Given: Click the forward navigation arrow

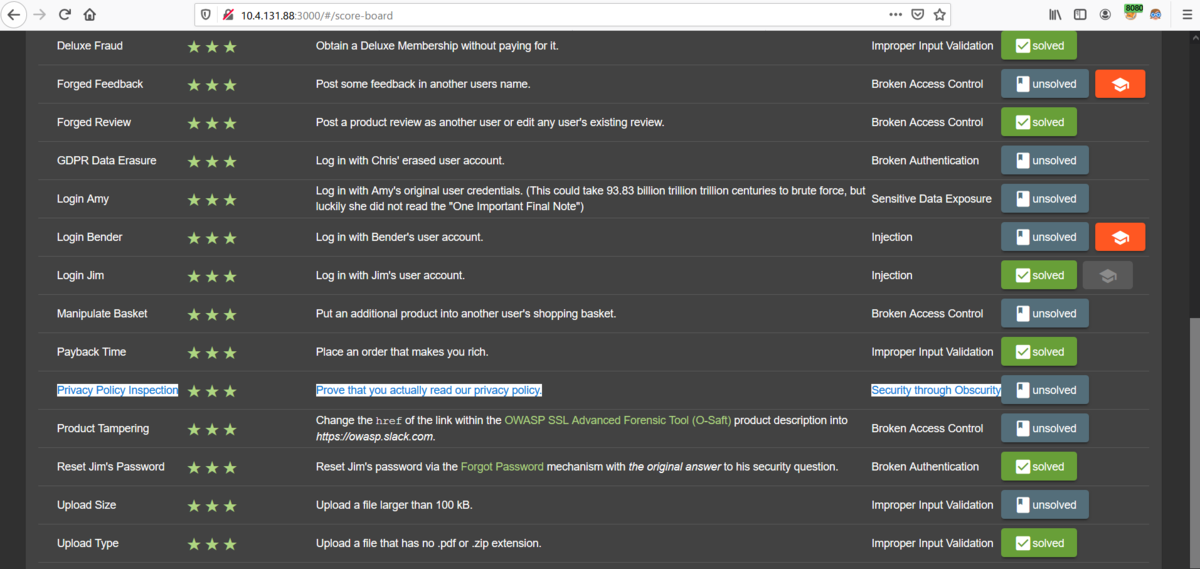Looking at the screenshot, I should 40,15.
